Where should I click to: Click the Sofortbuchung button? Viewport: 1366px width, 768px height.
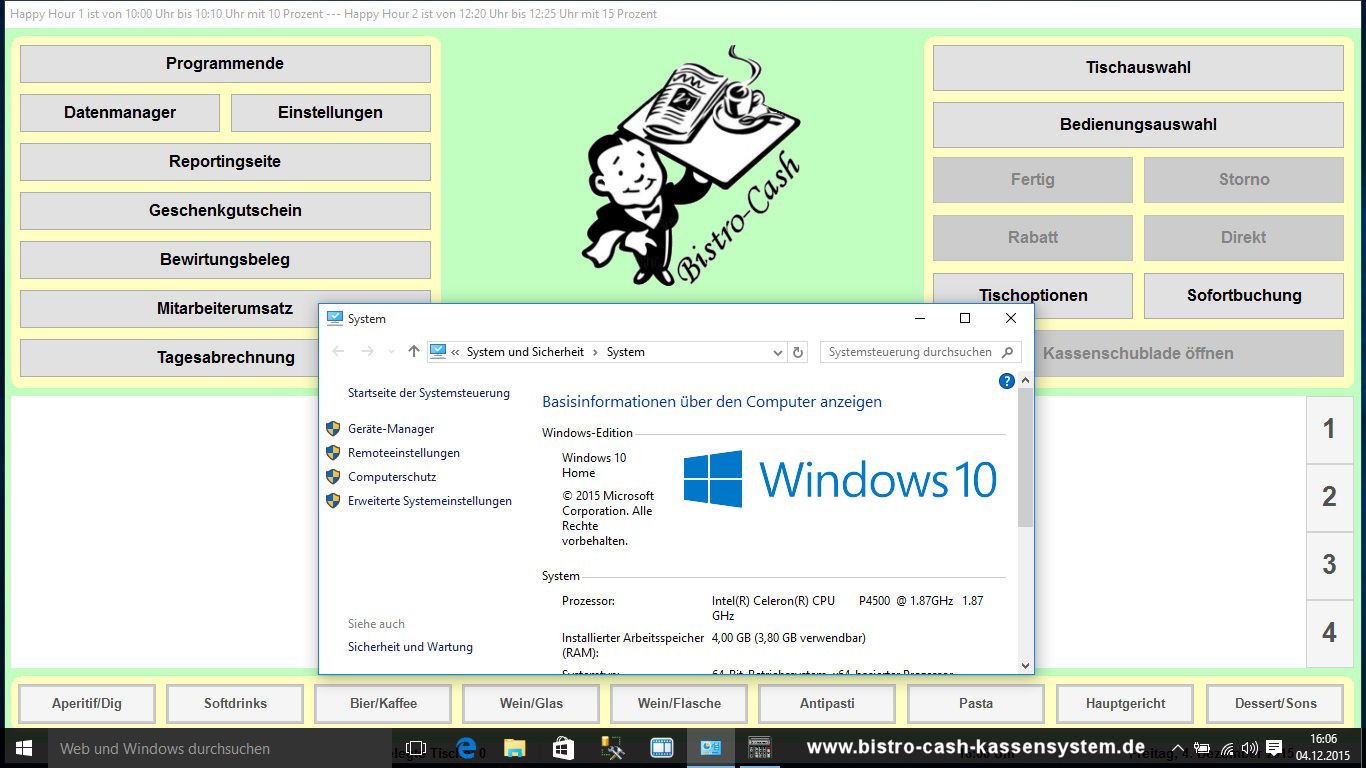click(x=1244, y=296)
